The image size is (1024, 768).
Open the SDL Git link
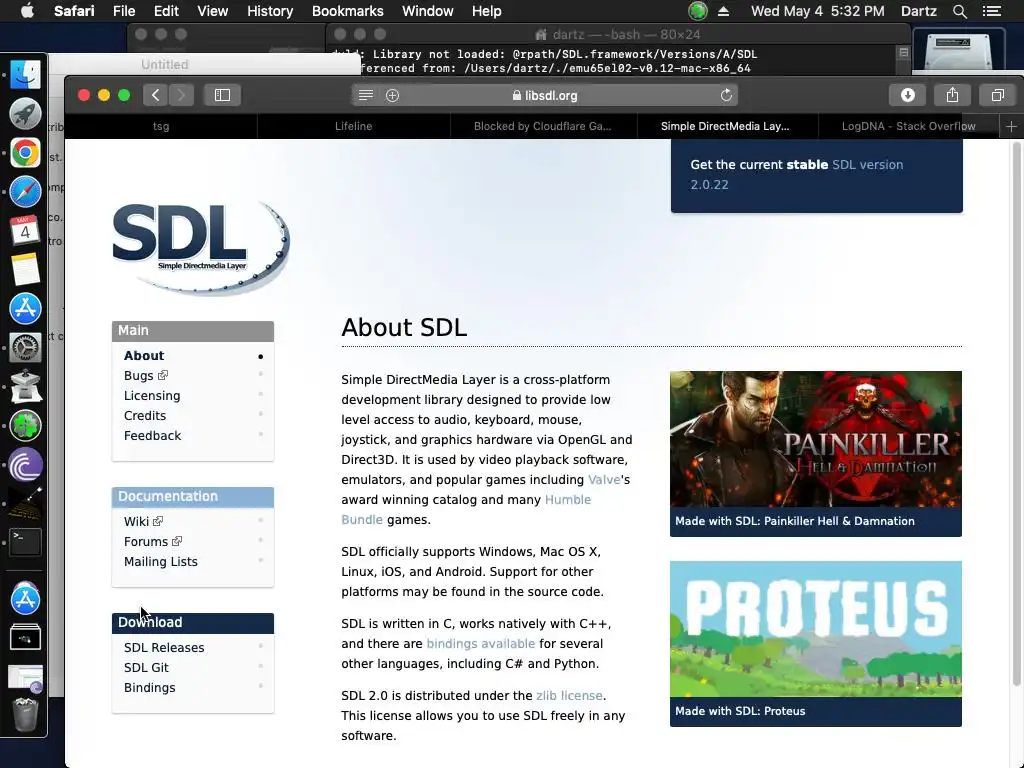146,667
